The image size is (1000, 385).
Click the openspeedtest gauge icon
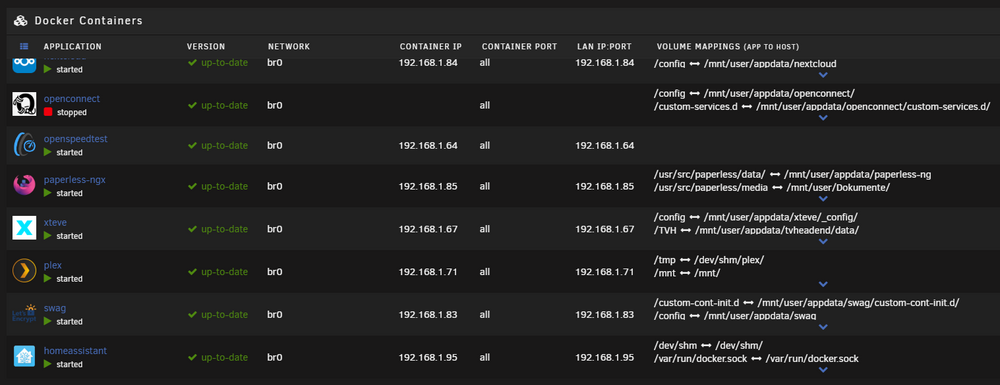coord(24,145)
